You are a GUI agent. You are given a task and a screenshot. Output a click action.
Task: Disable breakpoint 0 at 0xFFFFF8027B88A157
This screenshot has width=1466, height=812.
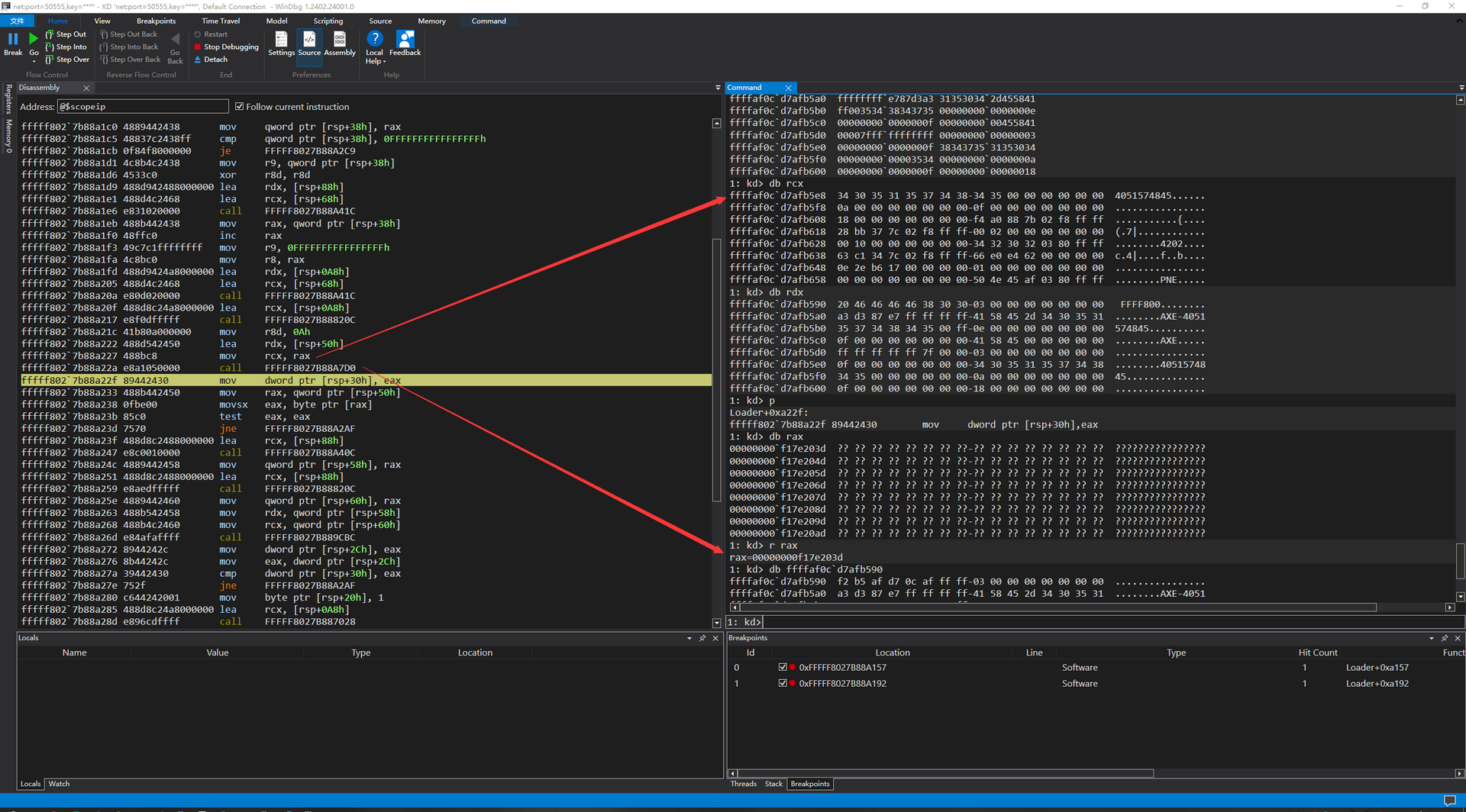click(783, 668)
